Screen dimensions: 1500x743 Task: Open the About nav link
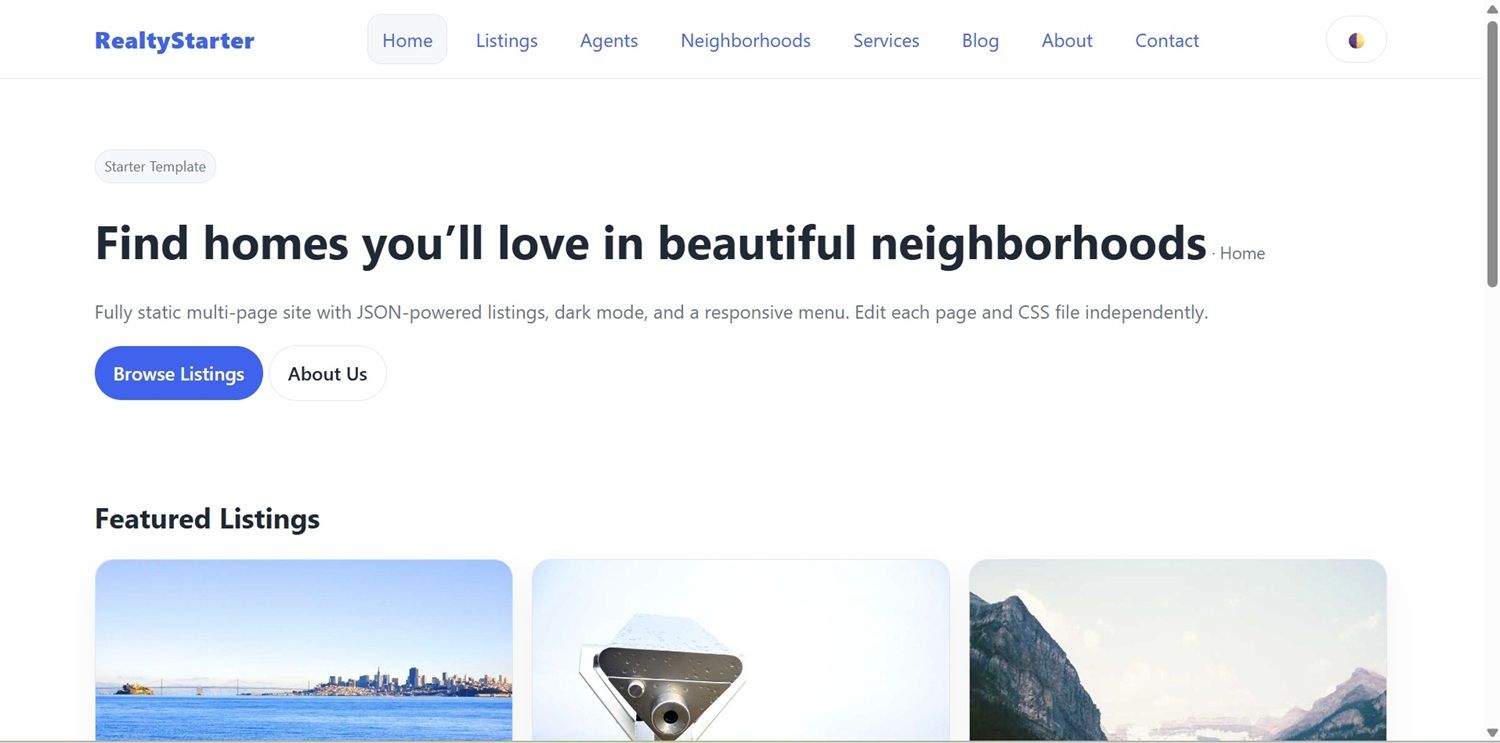tap(1067, 40)
